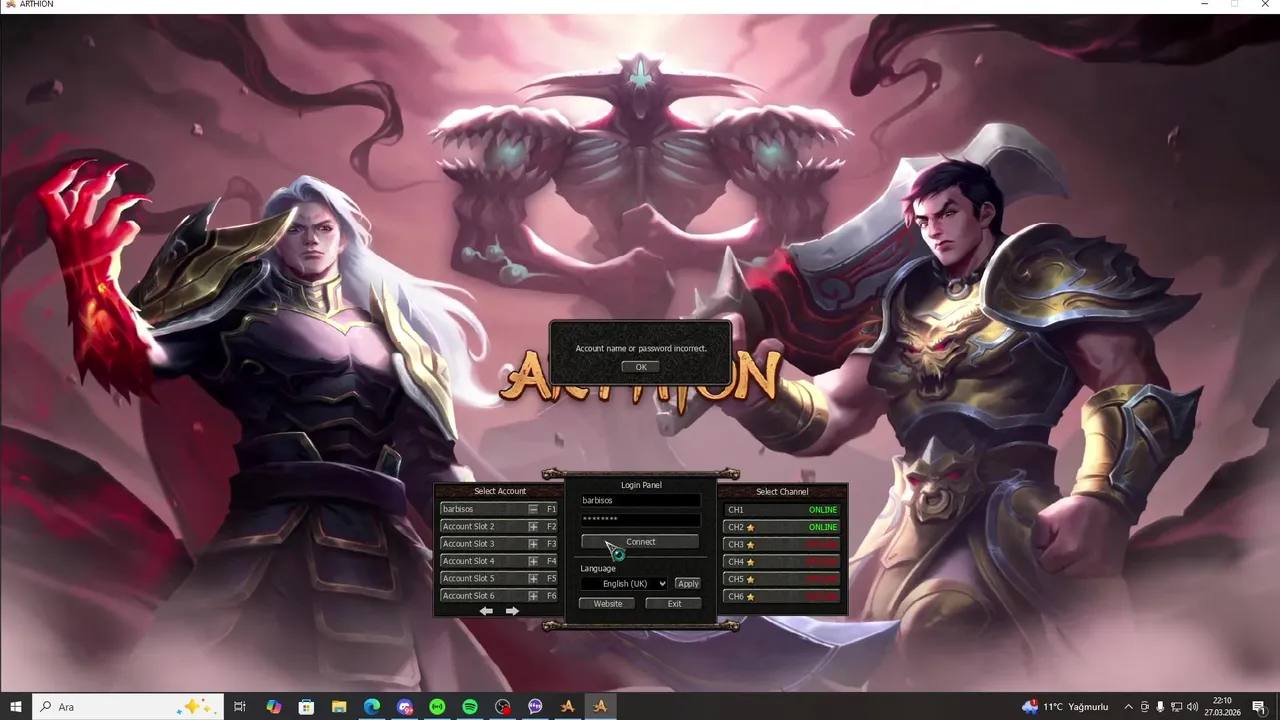Click plus icon on Account Slot 6
Screen dimensions: 1280x720
tap(533, 596)
